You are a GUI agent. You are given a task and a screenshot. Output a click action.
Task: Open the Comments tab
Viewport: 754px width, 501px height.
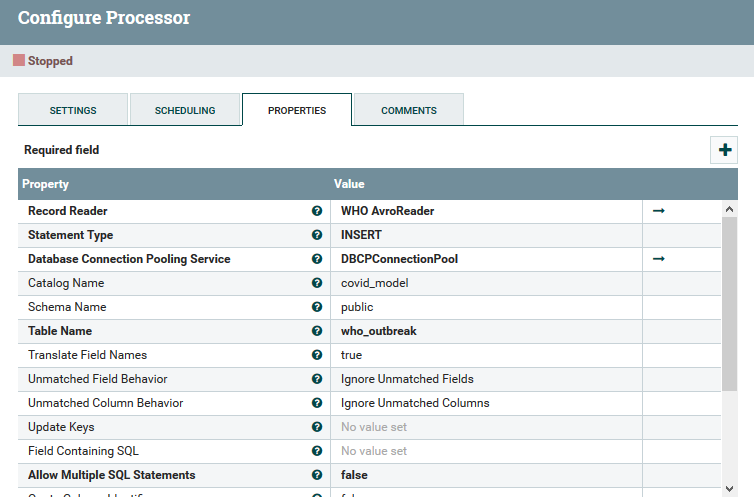tap(408, 110)
